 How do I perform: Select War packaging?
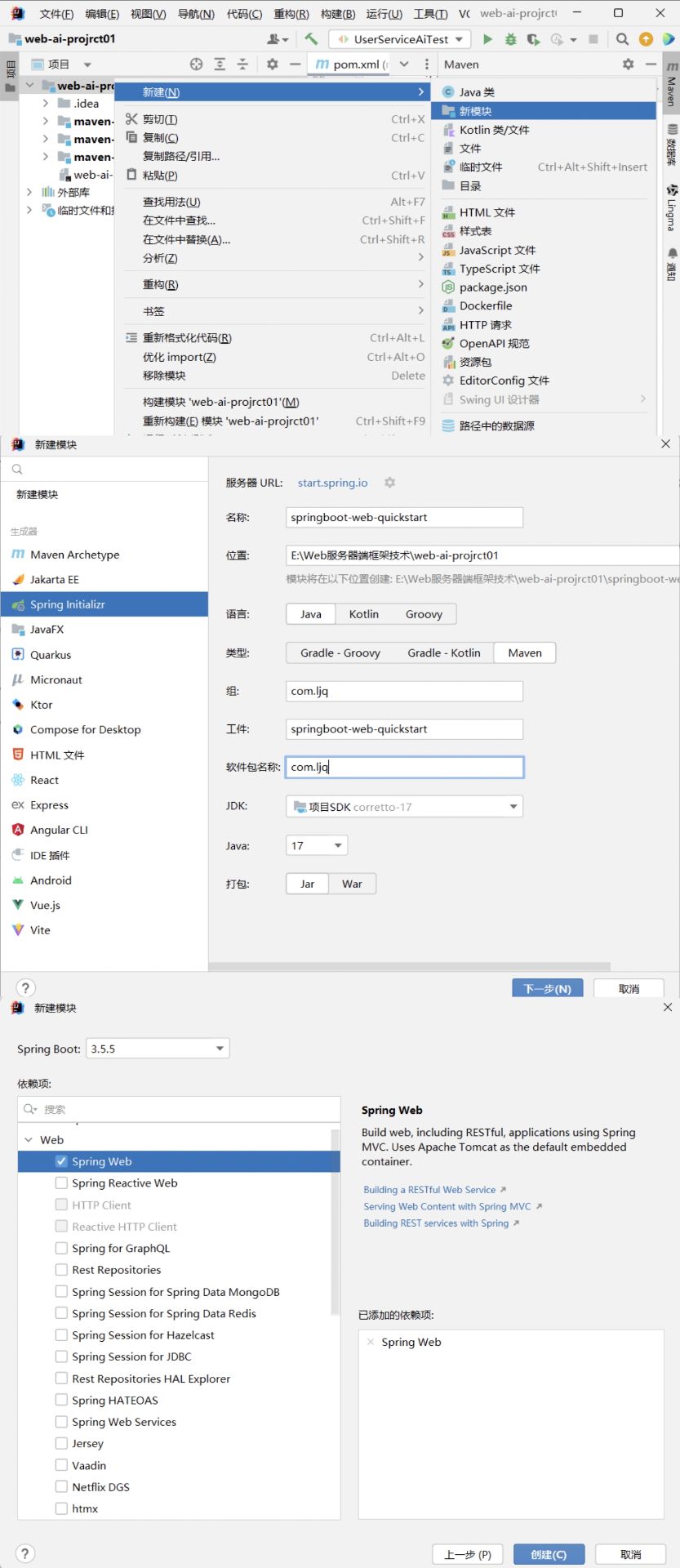[x=352, y=884]
